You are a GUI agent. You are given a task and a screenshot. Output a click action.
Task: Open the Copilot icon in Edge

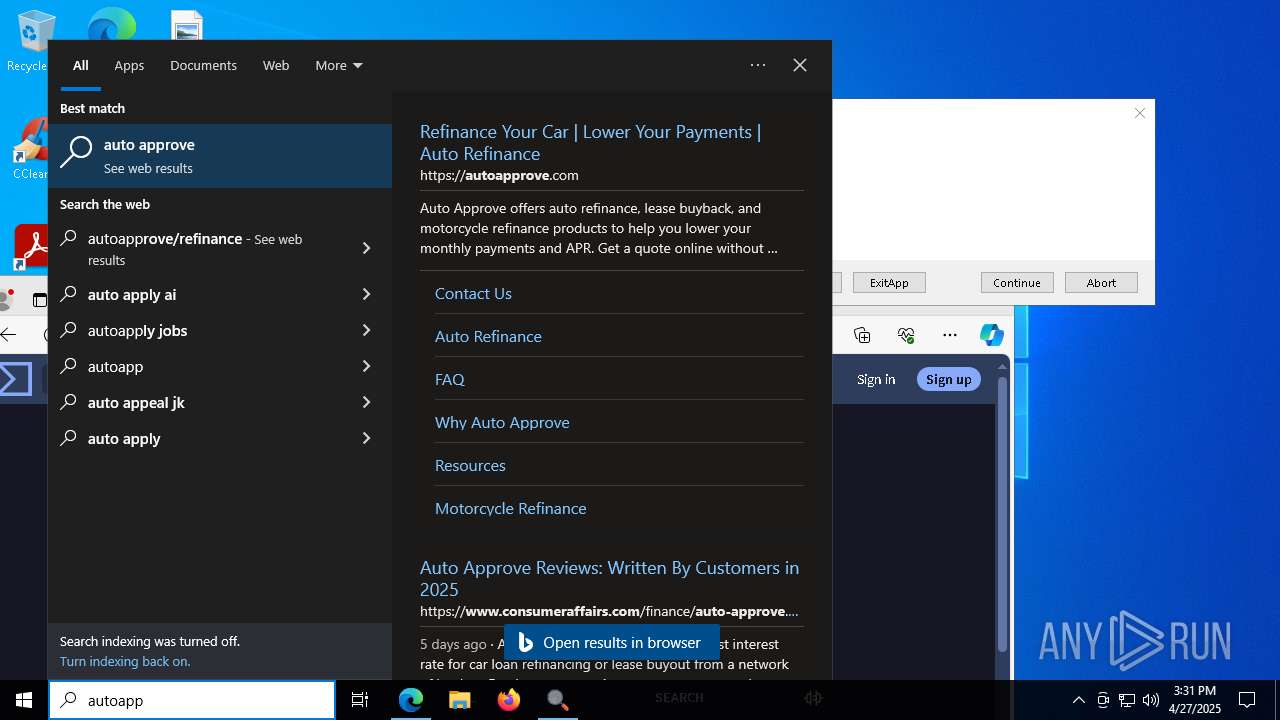[x=992, y=335]
